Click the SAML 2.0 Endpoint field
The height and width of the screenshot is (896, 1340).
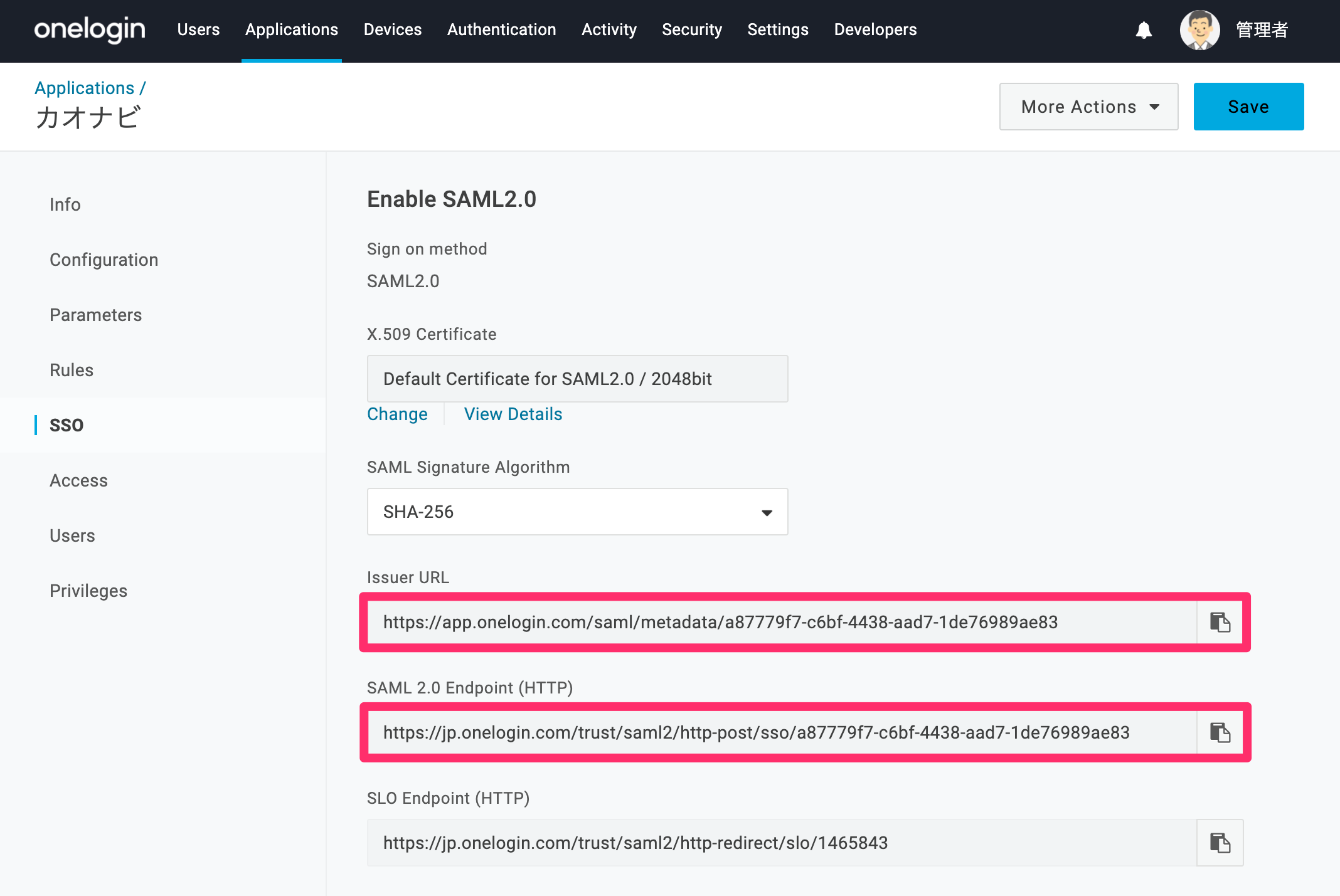pyautogui.click(x=782, y=732)
